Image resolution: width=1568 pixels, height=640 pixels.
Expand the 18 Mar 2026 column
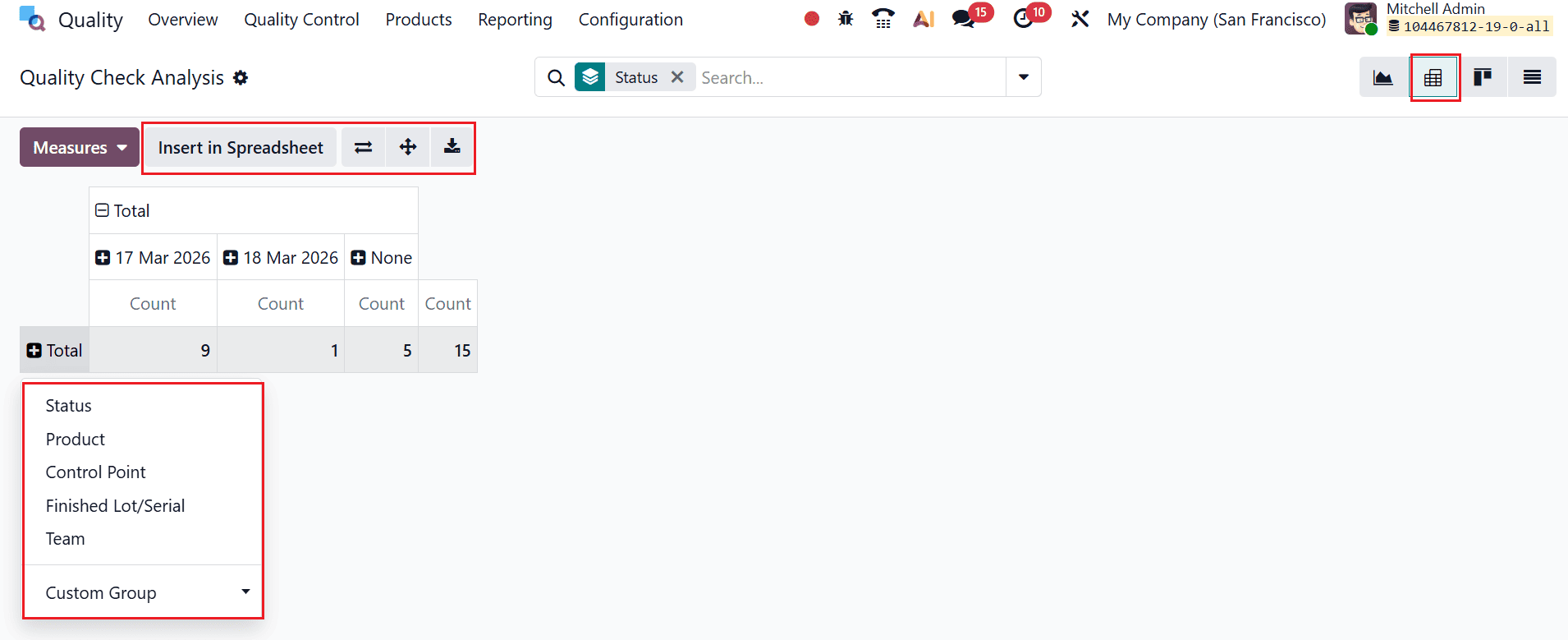231,258
